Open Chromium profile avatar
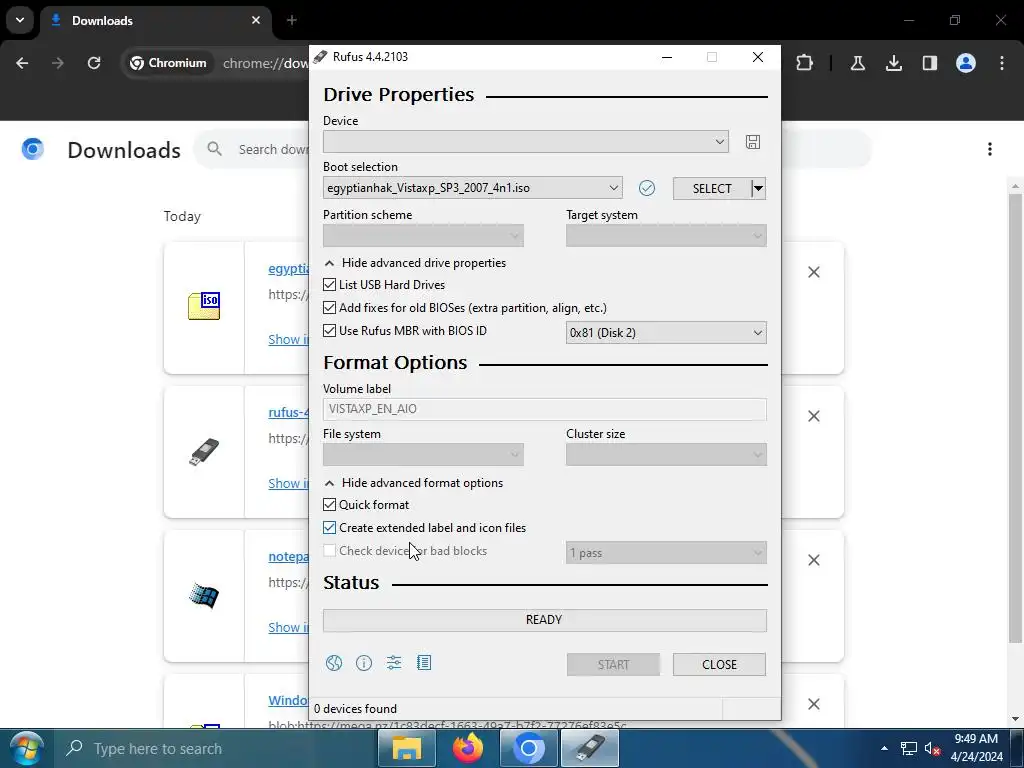Viewport: 1024px width, 768px height. click(x=966, y=63)
